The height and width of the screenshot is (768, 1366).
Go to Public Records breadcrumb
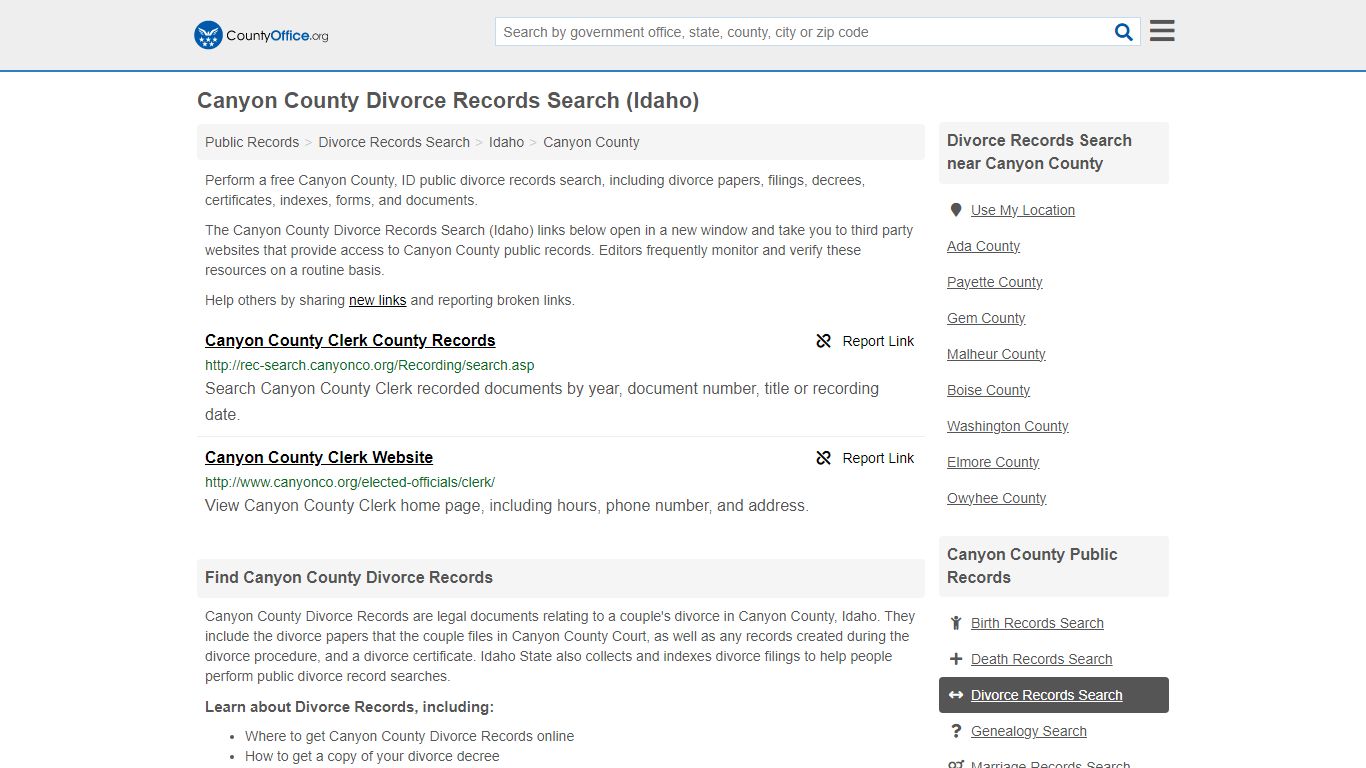pos(252,142)
